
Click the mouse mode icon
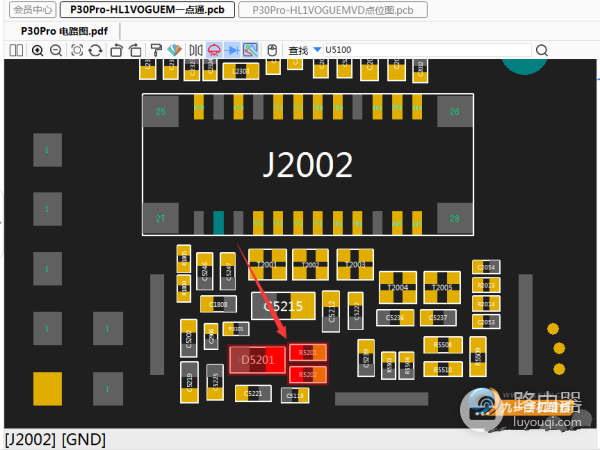tap(273, 50)
